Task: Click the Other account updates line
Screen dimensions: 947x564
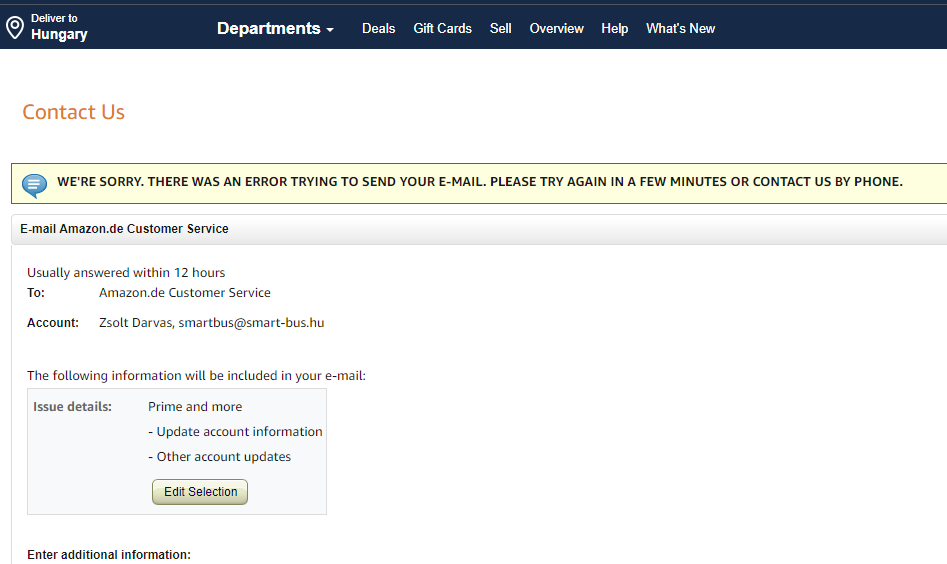Action: [219, 457]
